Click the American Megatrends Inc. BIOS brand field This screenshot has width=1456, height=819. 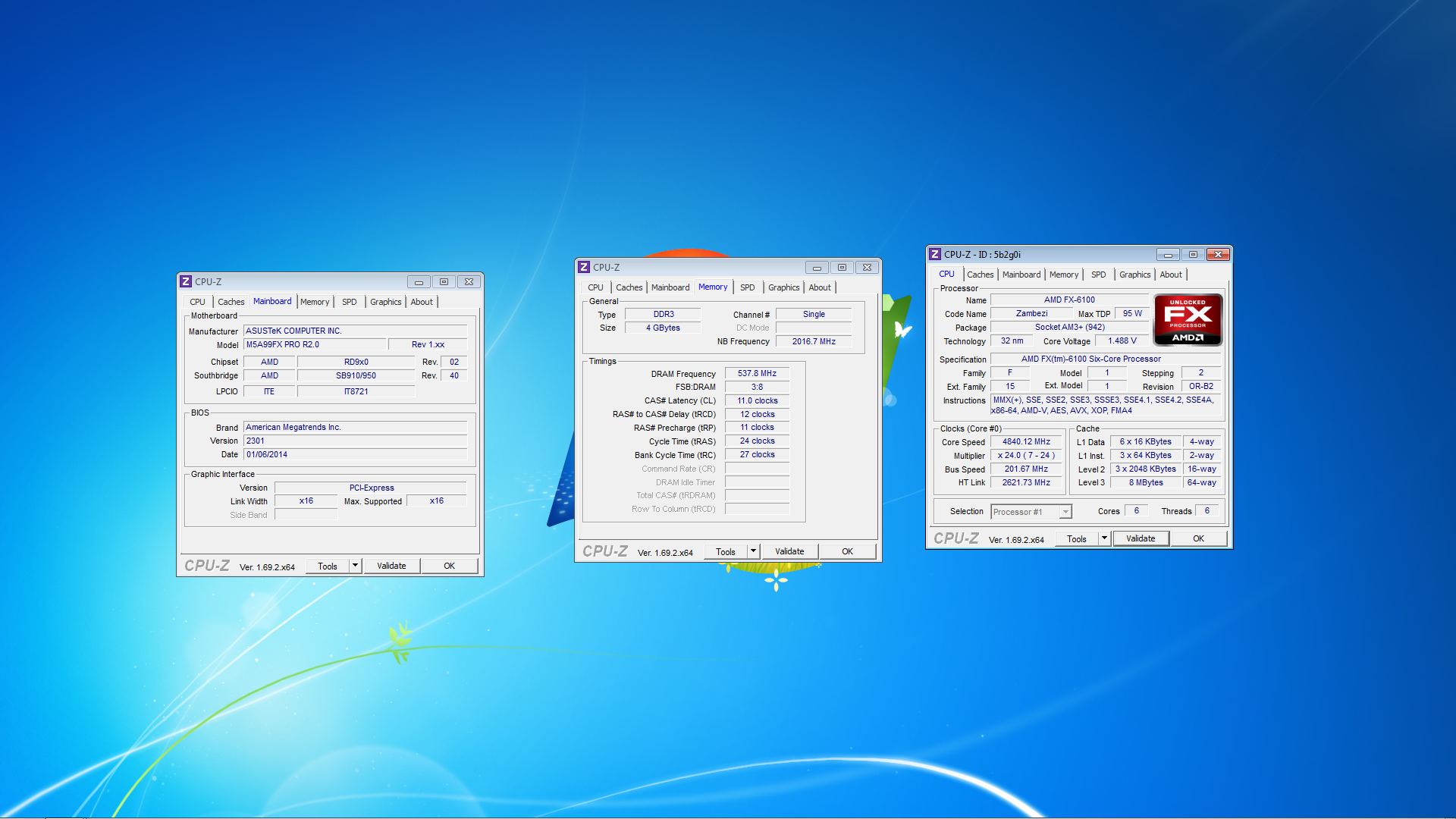click(355, 427)
